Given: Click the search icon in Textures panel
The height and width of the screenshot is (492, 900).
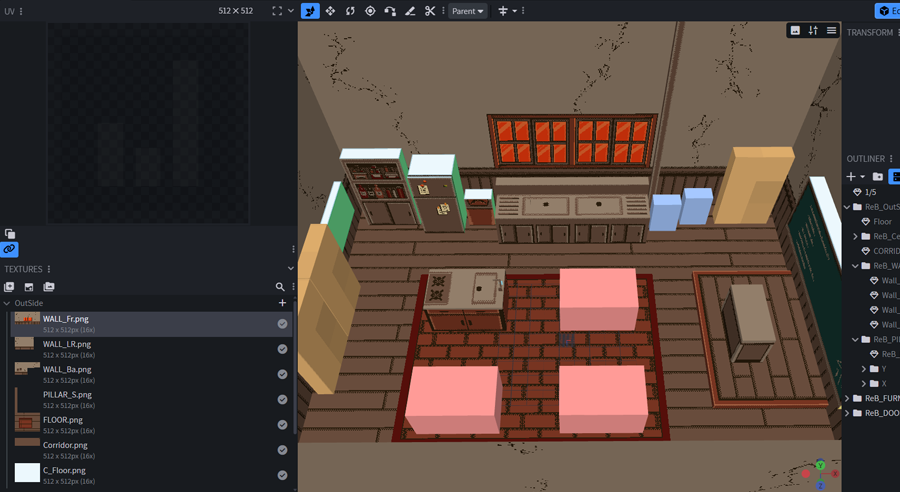Looking at the screenshot, I should (280, 287).
